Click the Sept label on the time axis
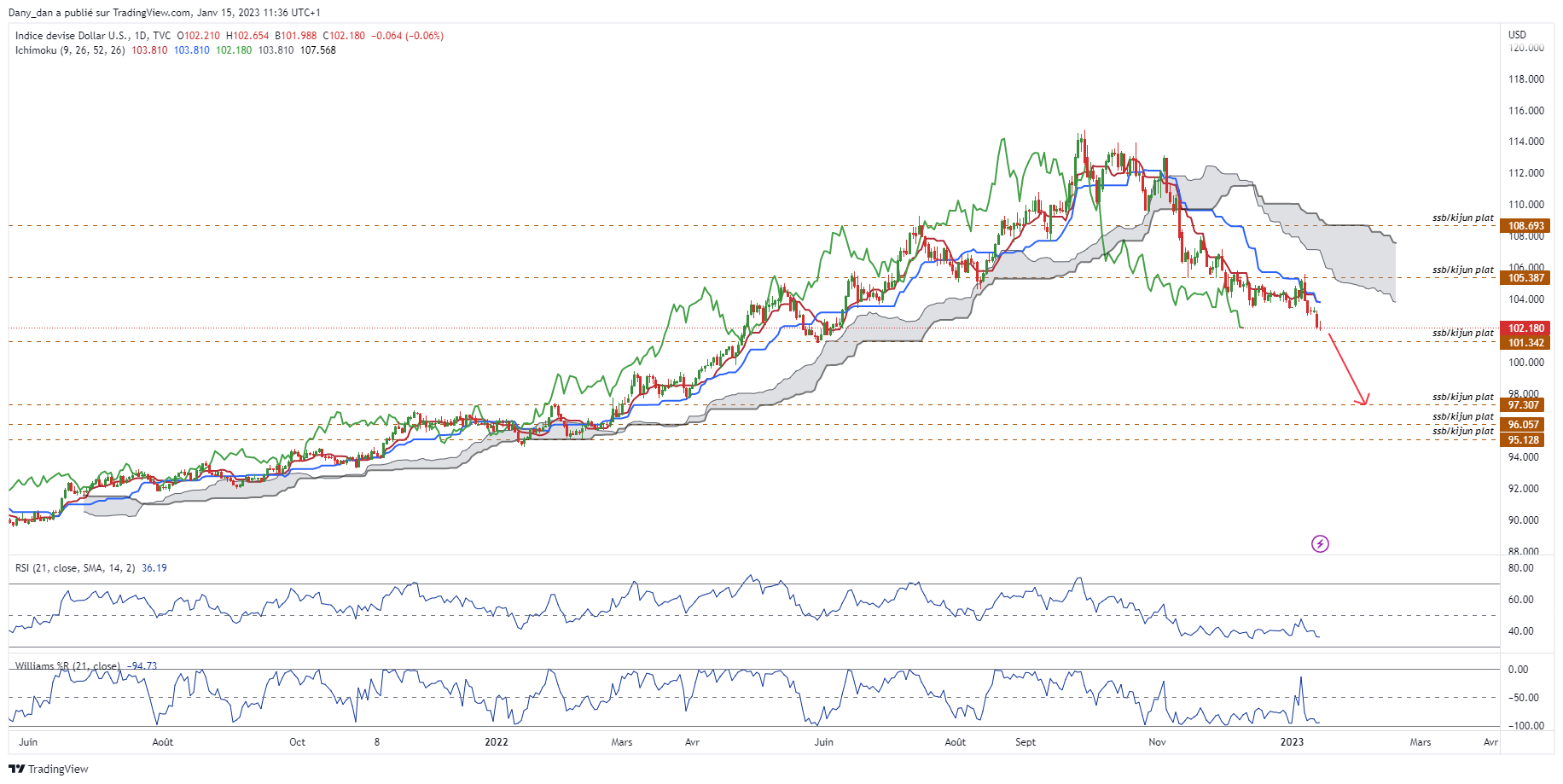The height and width of the screenshot is (784, 1563). 1026,742
